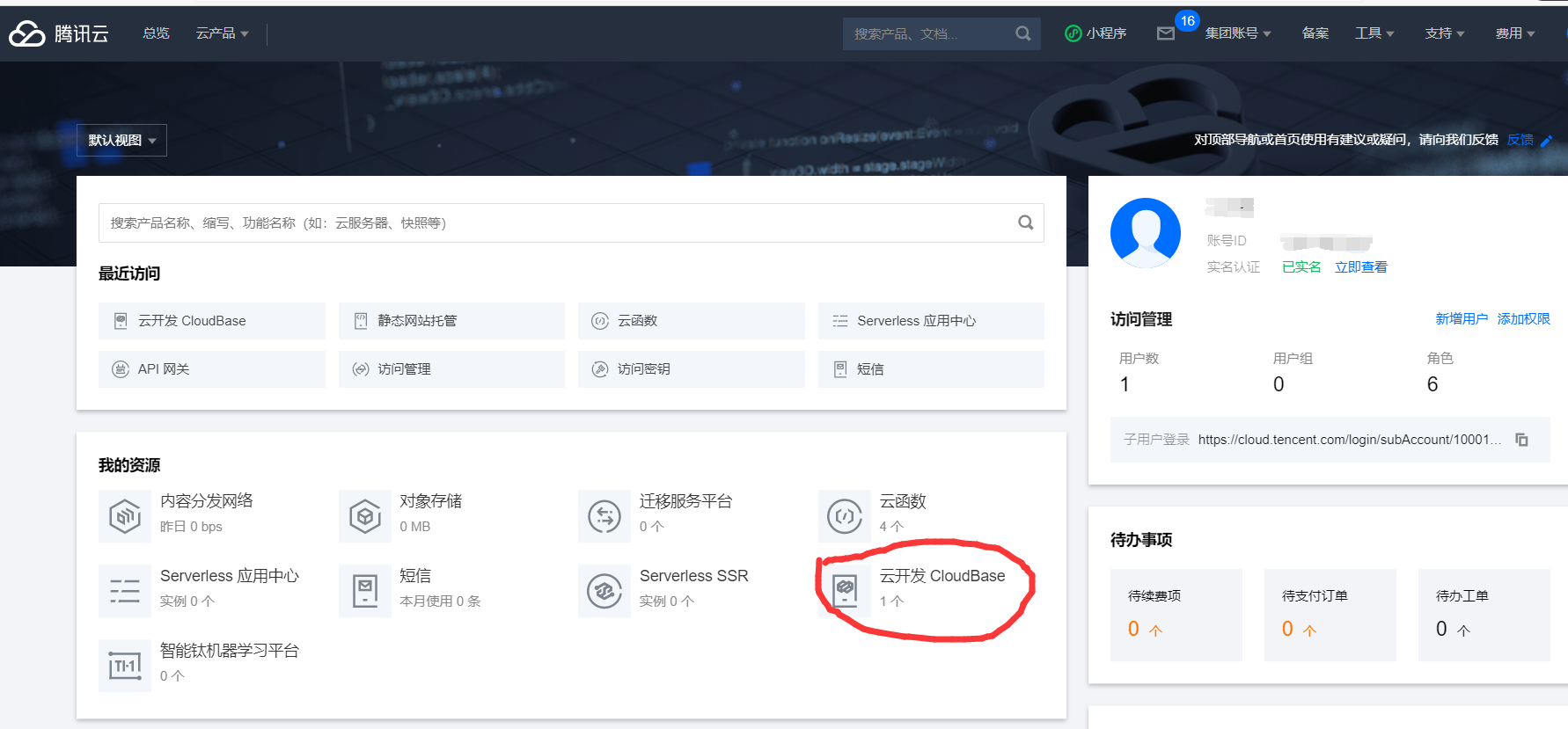The width and height of the screenshot is (1568, 729).
Task: Click the sub-user login URL text
Action: [x=1350, y=440]
